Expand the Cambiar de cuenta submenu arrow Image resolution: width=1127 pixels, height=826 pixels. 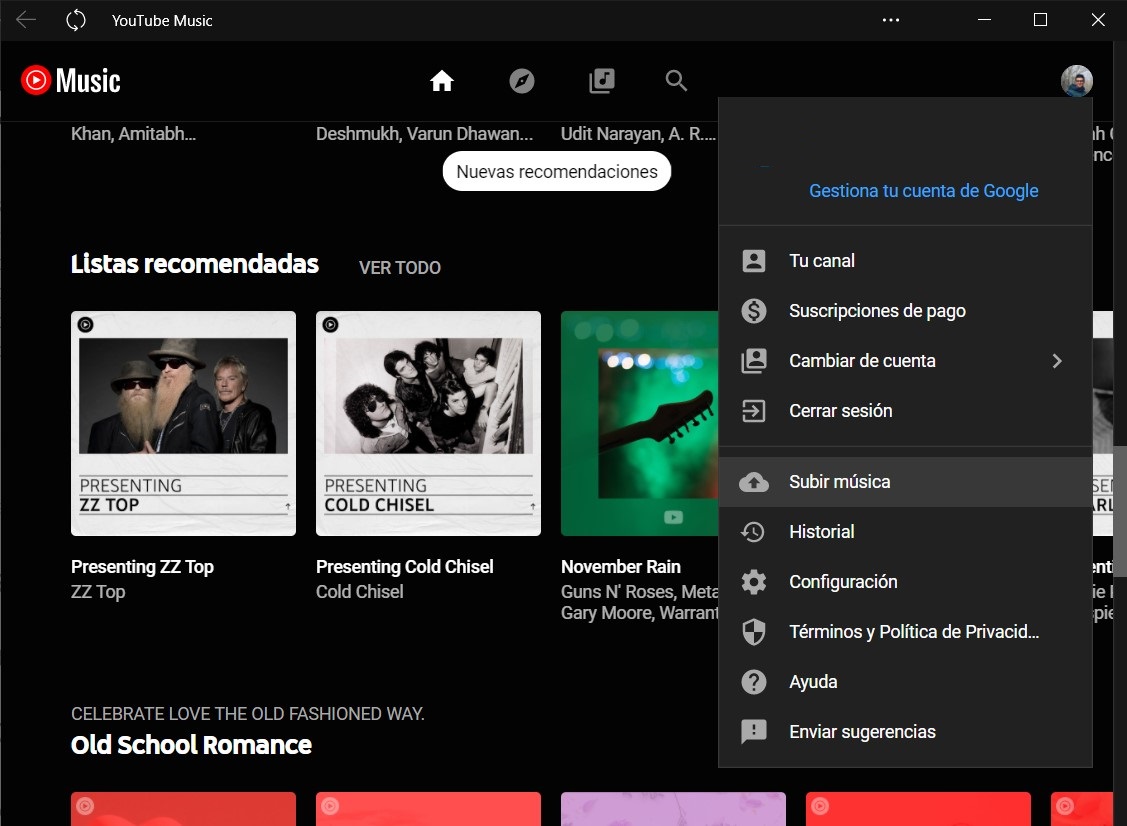1057,361
